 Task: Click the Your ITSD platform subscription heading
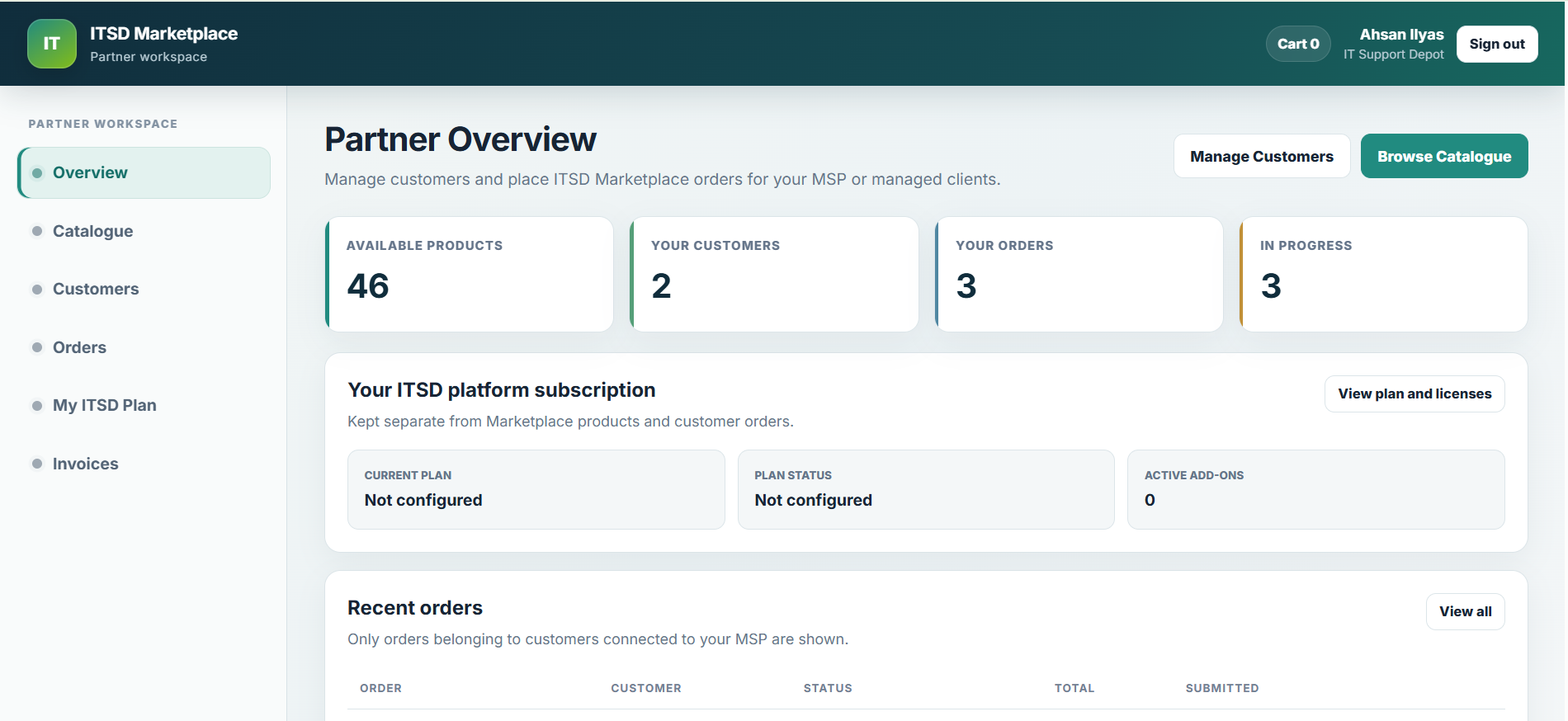(x=502, y=390)
